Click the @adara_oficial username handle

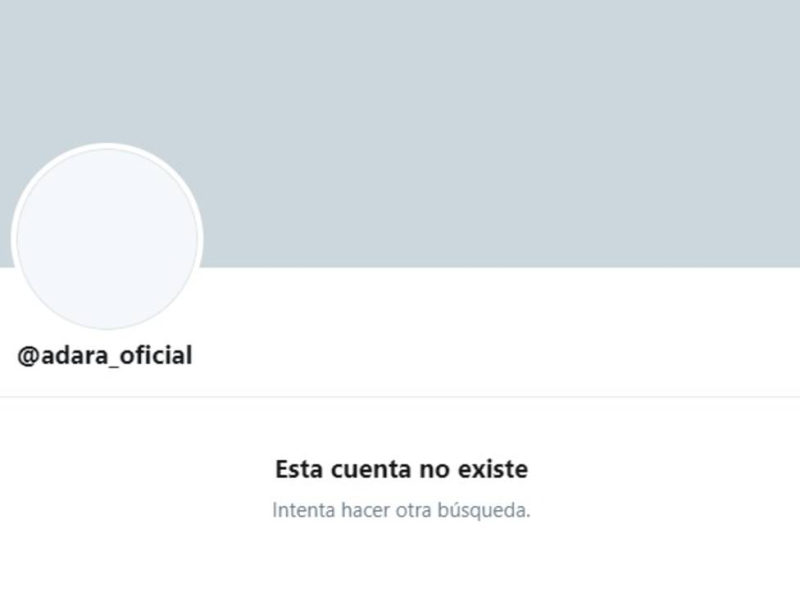(105, 355)
